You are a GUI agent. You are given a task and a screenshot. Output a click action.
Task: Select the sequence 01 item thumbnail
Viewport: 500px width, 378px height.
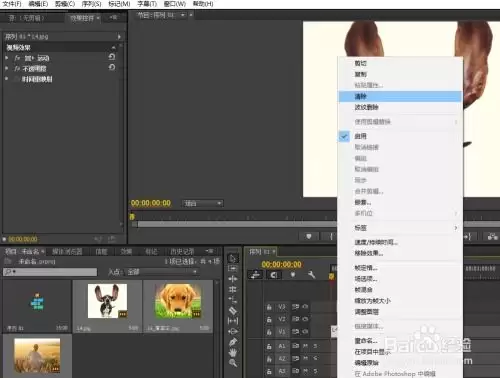(37, 301)
